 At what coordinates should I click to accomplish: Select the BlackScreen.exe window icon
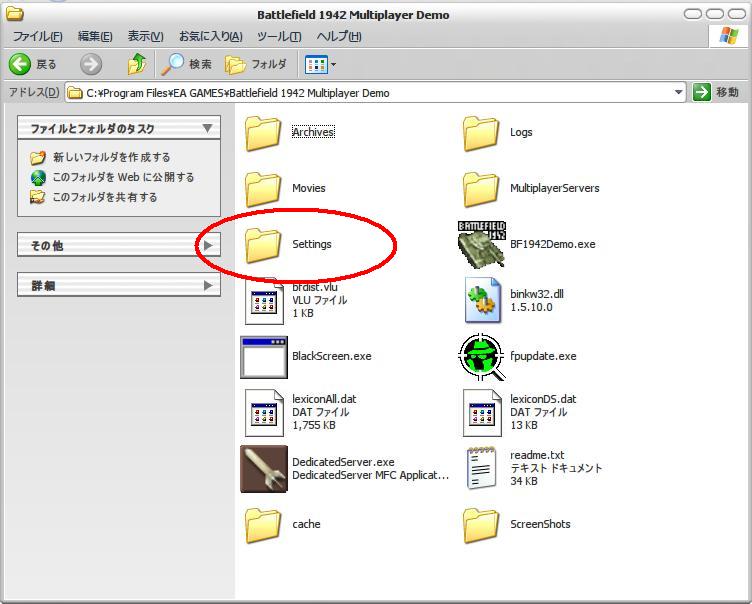point(264,357)
